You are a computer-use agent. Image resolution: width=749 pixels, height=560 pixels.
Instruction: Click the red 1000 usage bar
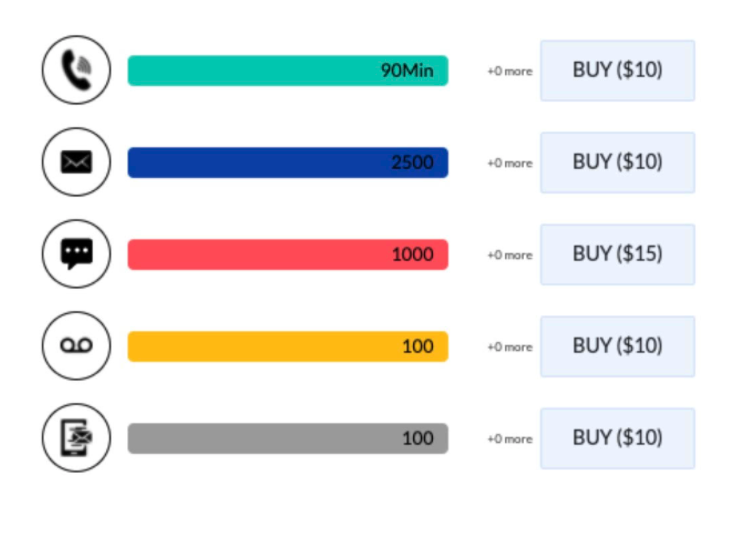pyautogui.click(x=288, y=255)
